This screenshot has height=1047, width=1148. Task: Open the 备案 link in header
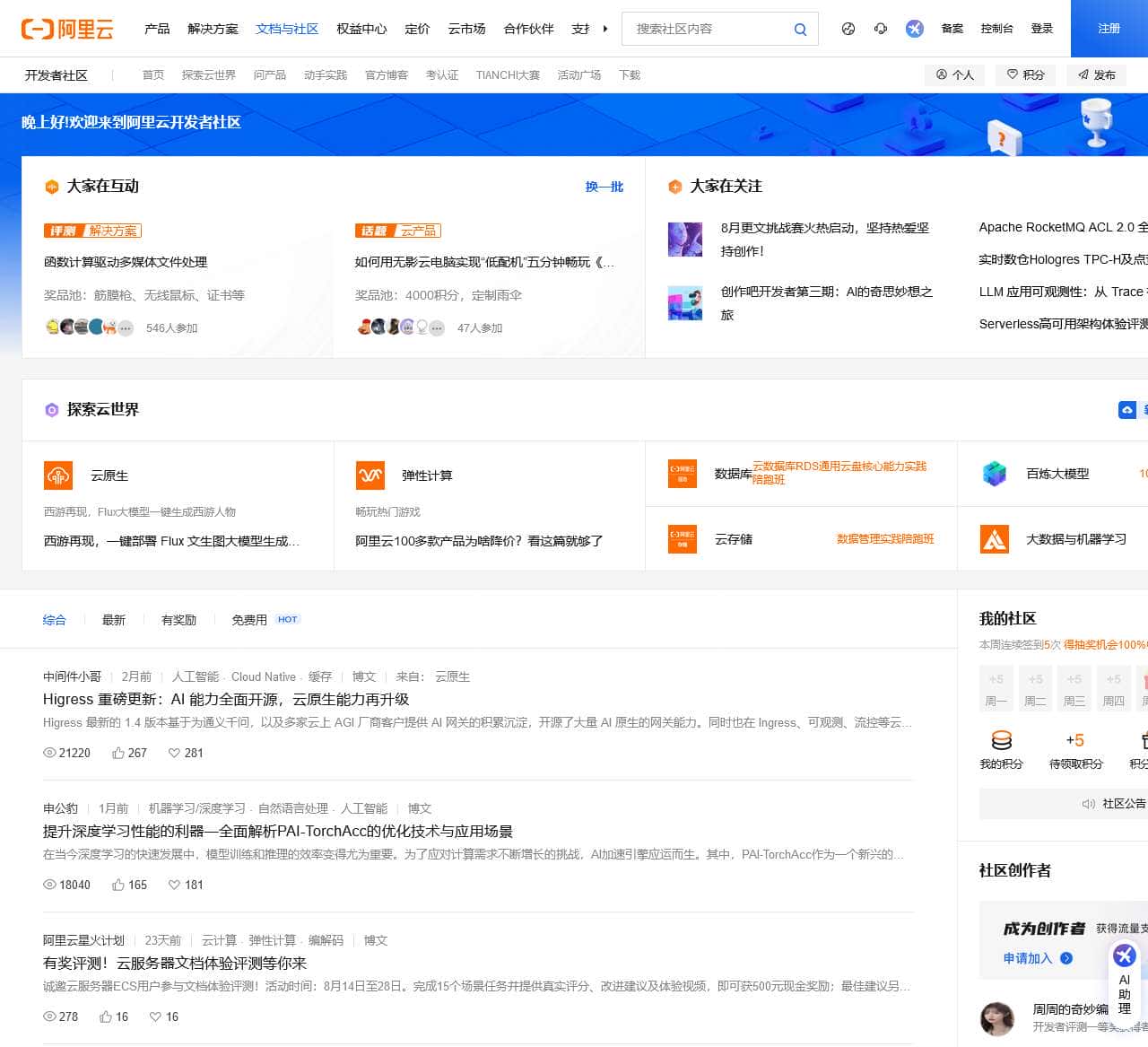click(x=952, y=29)
